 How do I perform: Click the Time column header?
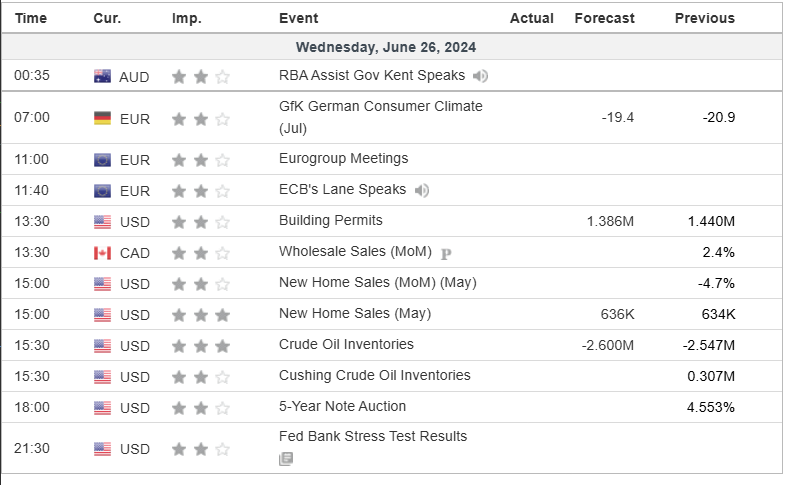click(31, 18)
